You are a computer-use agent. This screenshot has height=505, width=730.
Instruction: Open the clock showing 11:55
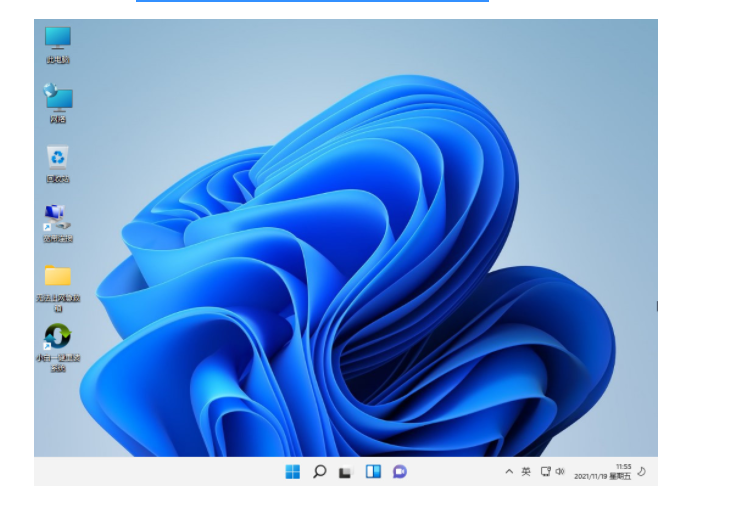(623, 467)
